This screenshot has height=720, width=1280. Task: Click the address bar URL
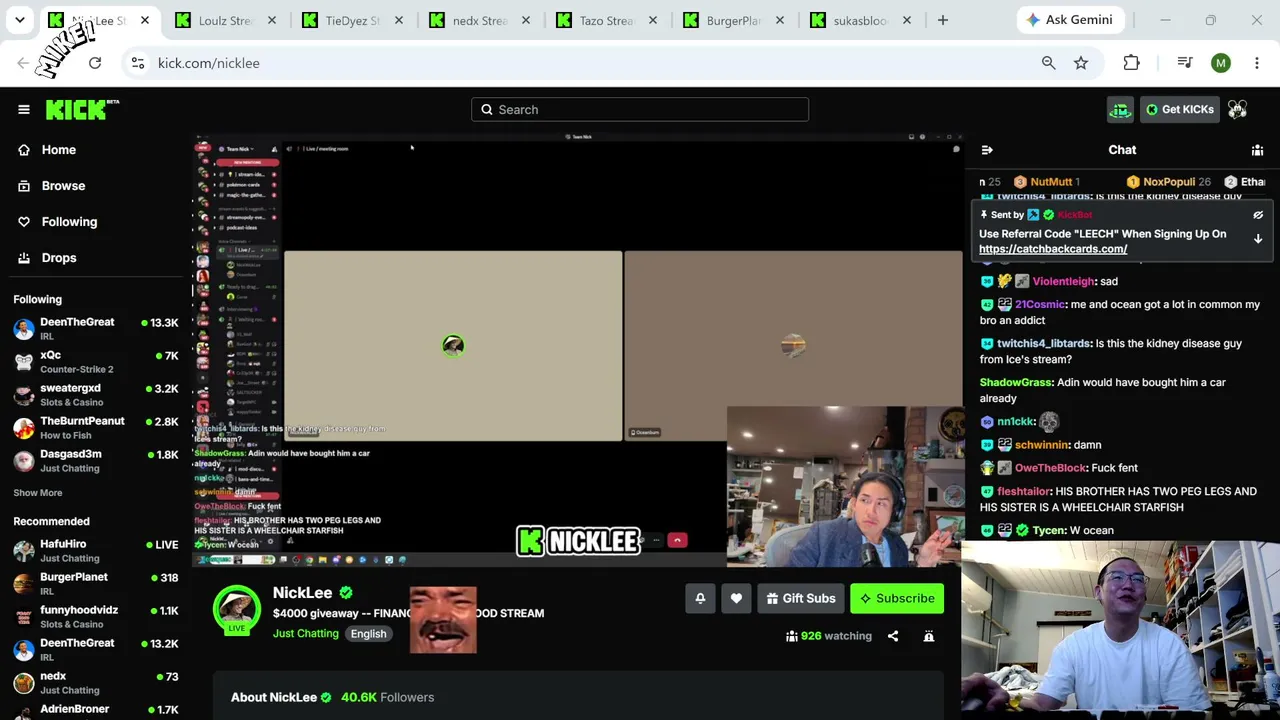pos(209,63)
